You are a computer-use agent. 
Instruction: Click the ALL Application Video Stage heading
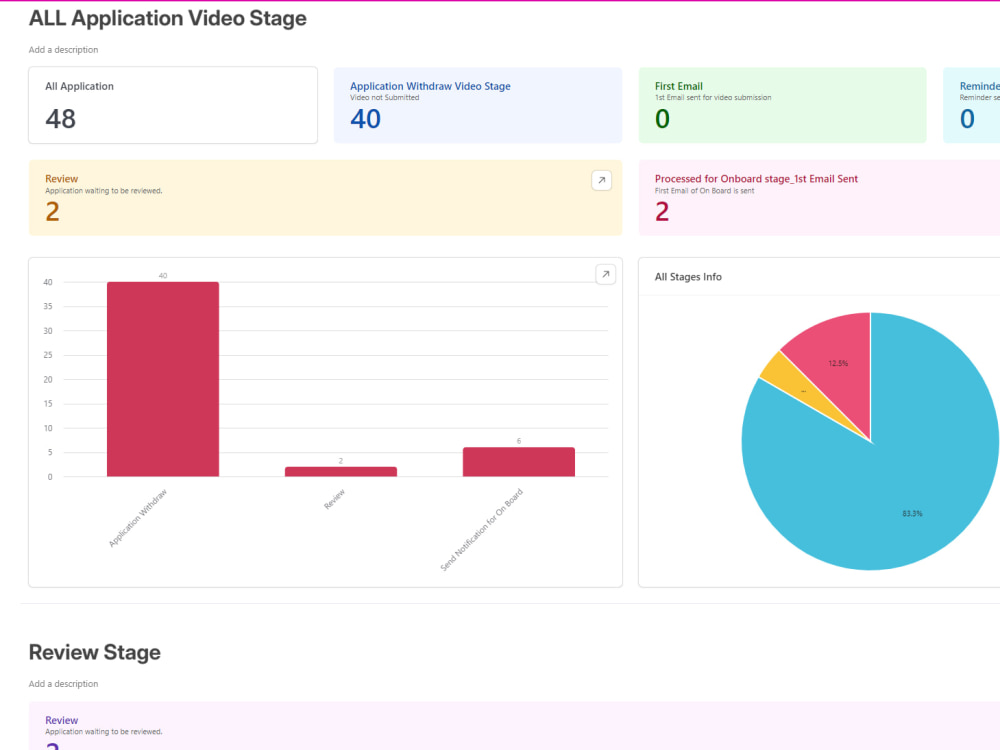tap(168, 18)
